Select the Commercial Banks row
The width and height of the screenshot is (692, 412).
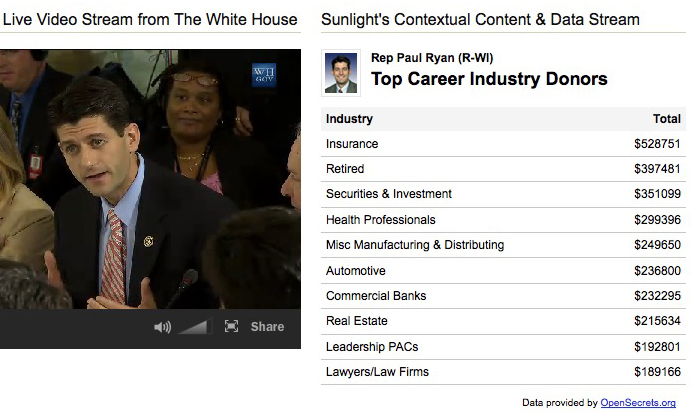[x=503, y=296]
